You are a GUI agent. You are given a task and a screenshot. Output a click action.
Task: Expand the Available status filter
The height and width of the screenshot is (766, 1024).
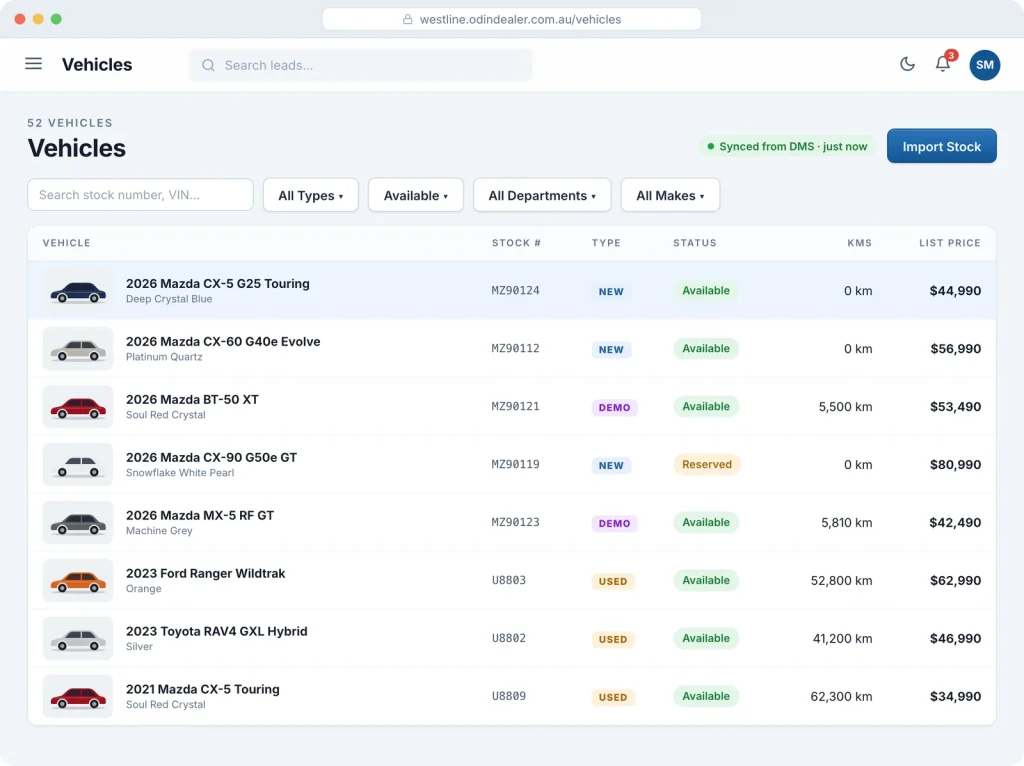[416, 195]
